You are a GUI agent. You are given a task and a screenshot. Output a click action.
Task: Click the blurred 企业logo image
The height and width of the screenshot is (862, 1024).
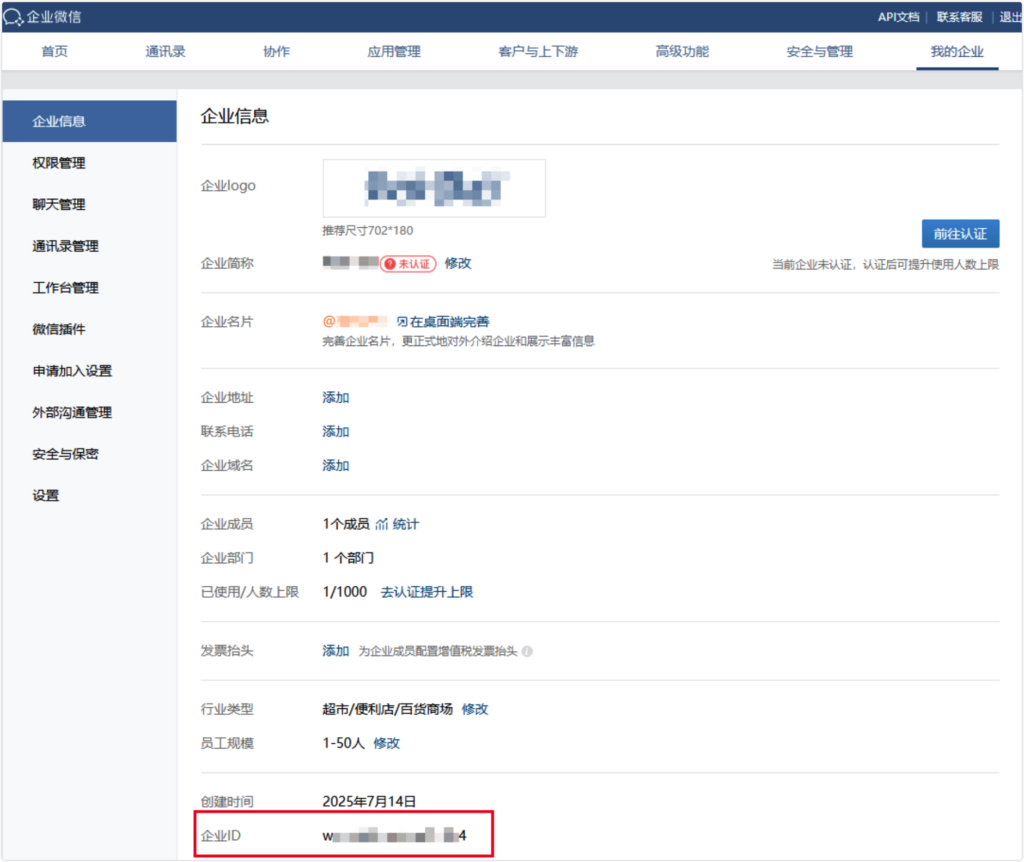coord(434,188)
